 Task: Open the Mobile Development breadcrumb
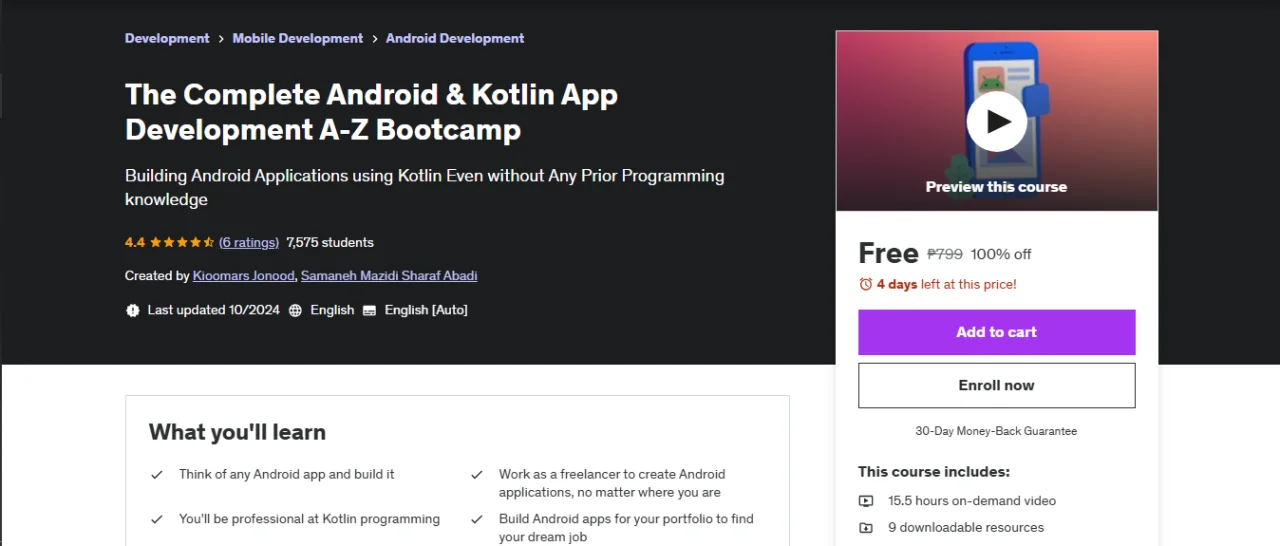298,38
